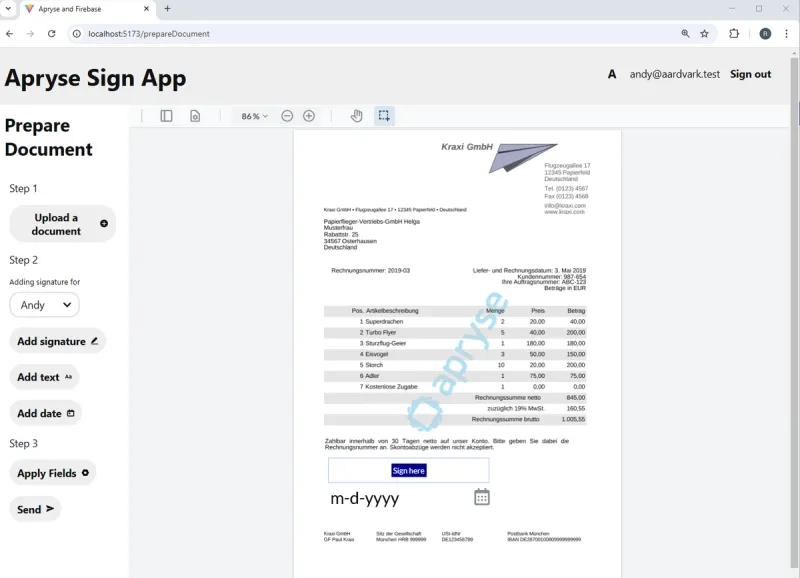The image size is (800, 578).
Task: Click the Step 2 label
Action: (x=23, y=260)
